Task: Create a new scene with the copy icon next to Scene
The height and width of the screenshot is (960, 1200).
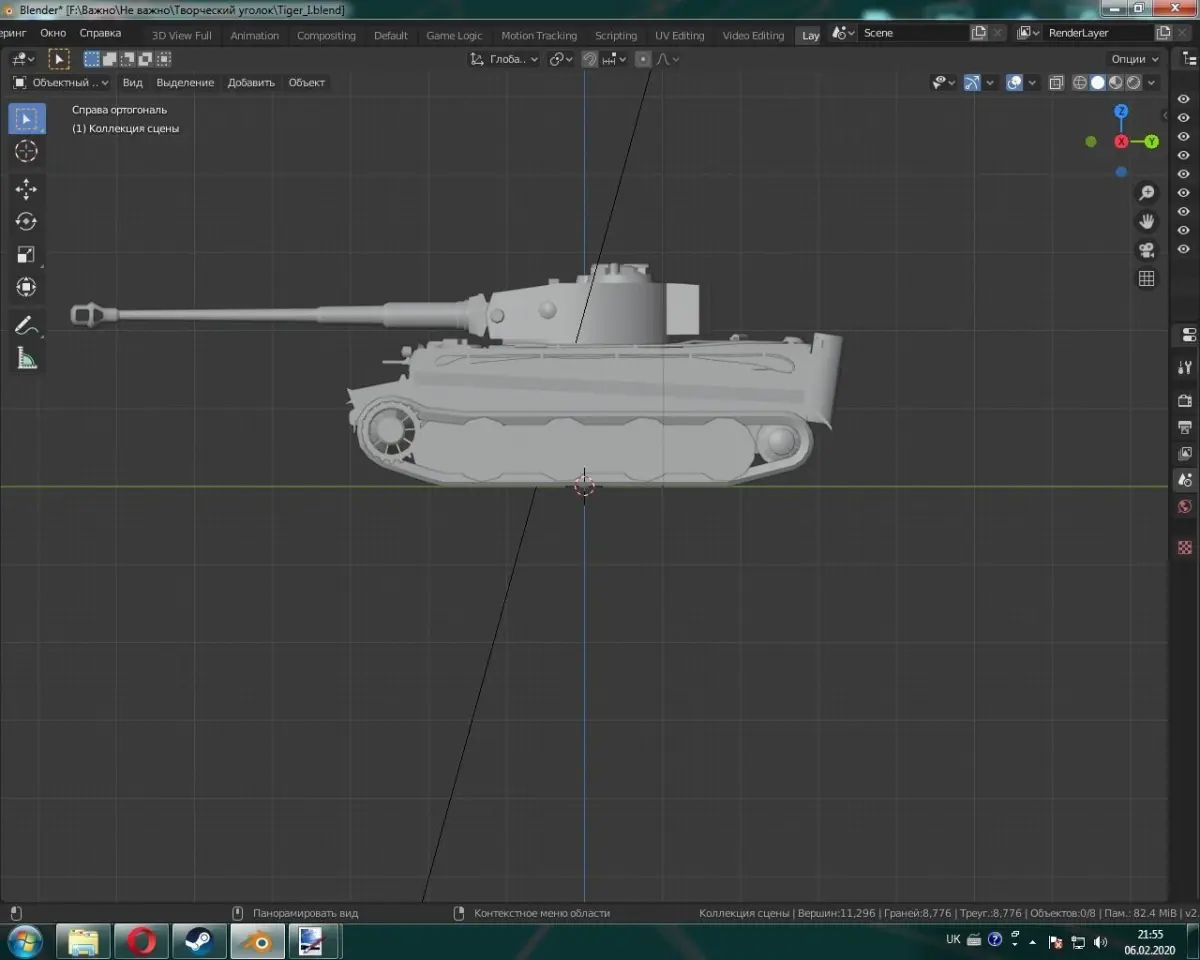Action: point(979,33)
